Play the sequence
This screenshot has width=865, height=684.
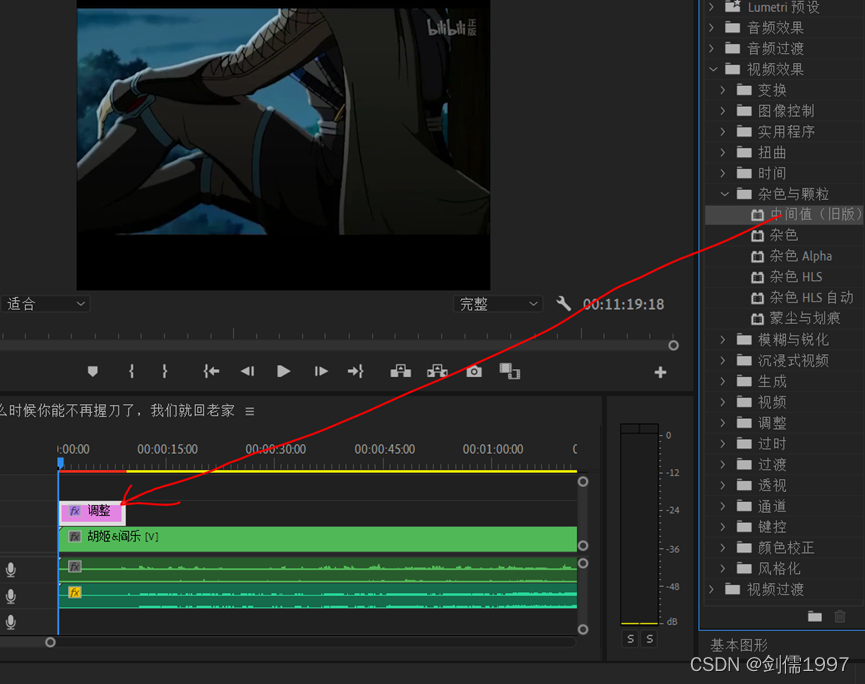pyautogui.click(x=284, y=371)
